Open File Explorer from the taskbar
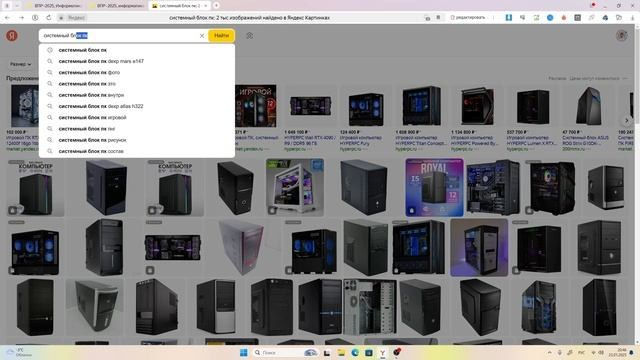The height and width of the screenshot is (360, 640). click(x=341, y=353)
